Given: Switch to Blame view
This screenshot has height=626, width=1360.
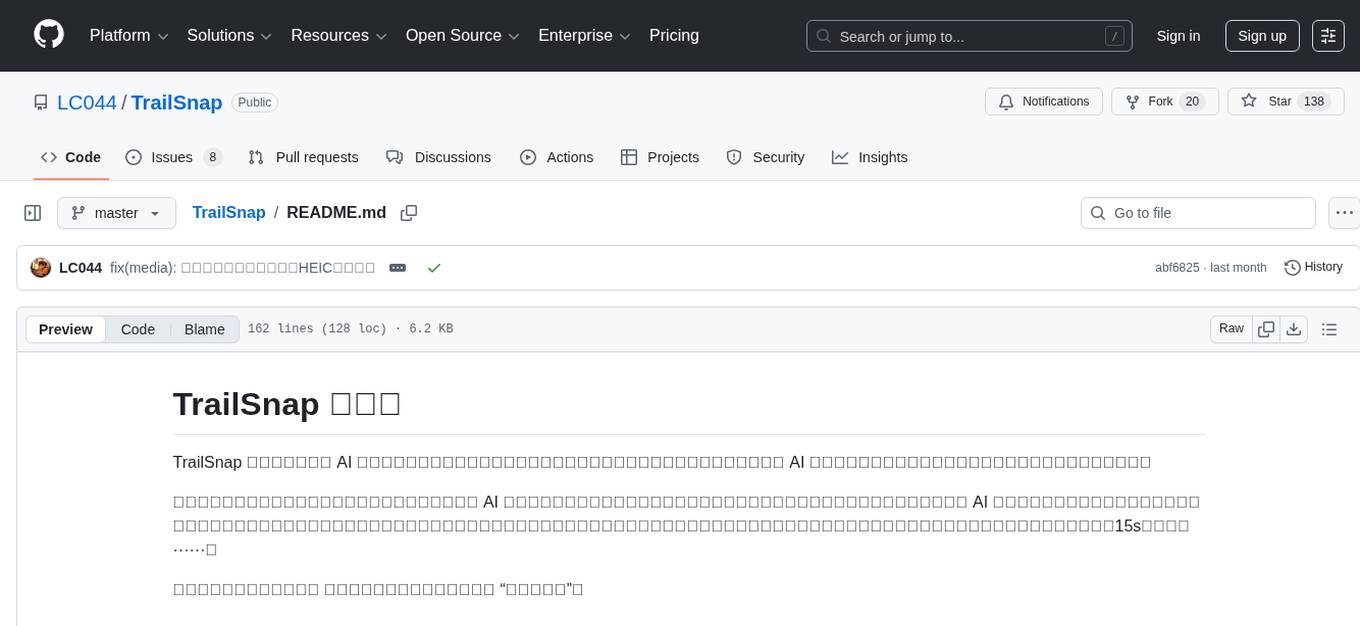Looking at the screenshot, I should [204, 329].
